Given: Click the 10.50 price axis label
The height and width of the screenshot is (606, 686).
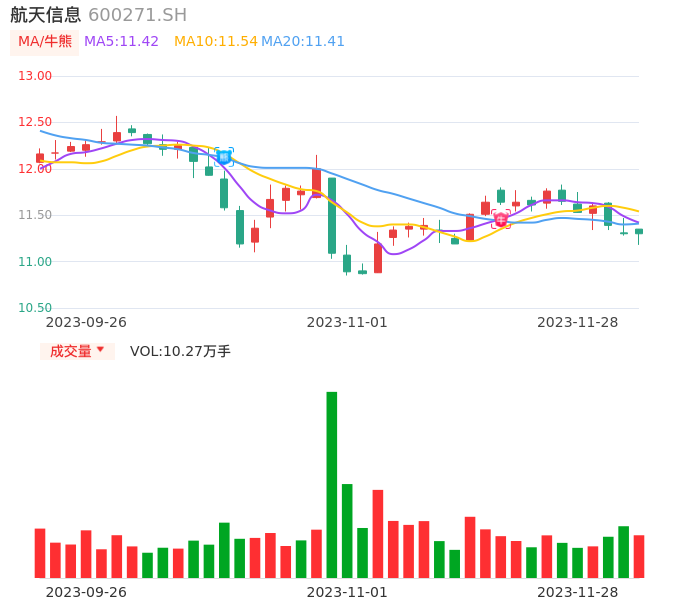Looking at the screenshot, I should click(35, 308).
